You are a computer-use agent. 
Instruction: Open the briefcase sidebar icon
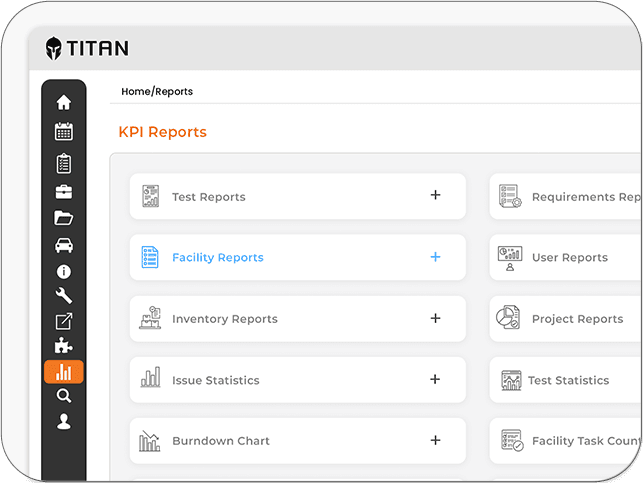[x=64, y=191]
